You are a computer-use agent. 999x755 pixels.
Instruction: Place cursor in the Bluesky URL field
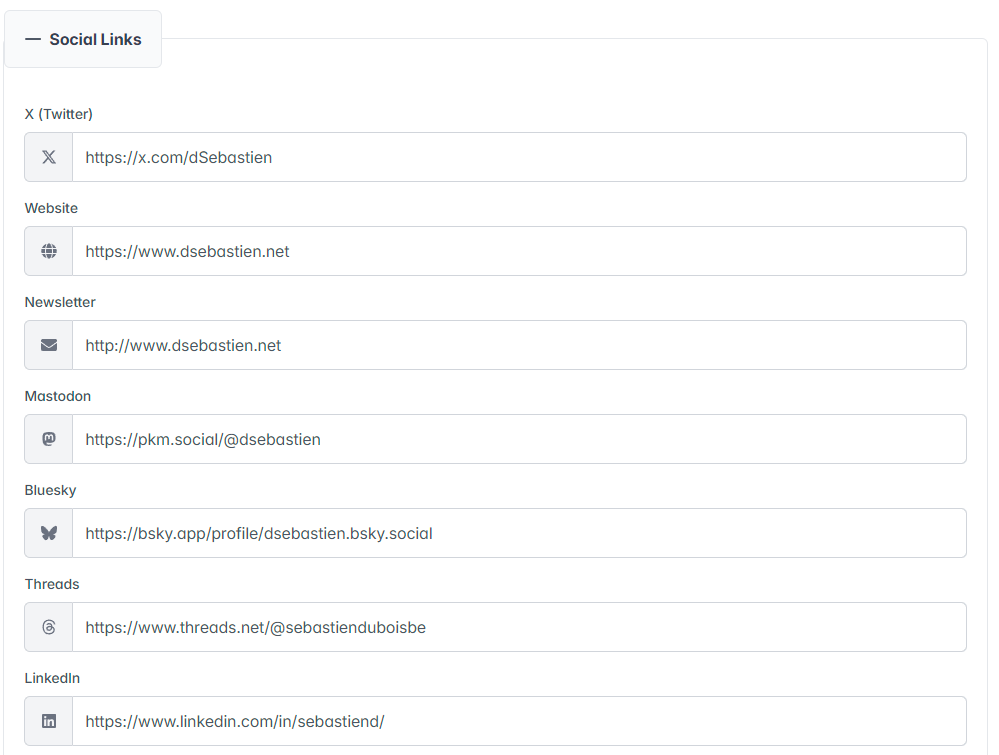pos(518,533)
